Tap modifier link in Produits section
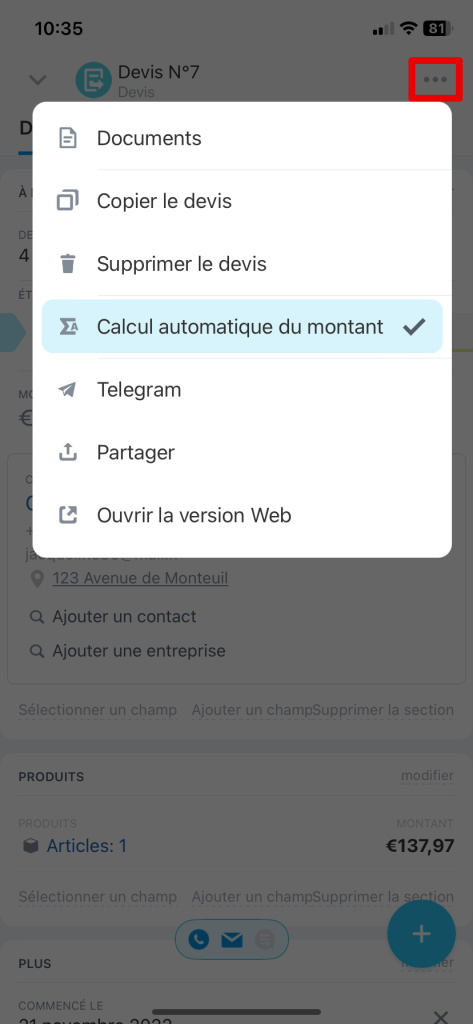This screenshot has width=473, height=1024. click(427, 776)
